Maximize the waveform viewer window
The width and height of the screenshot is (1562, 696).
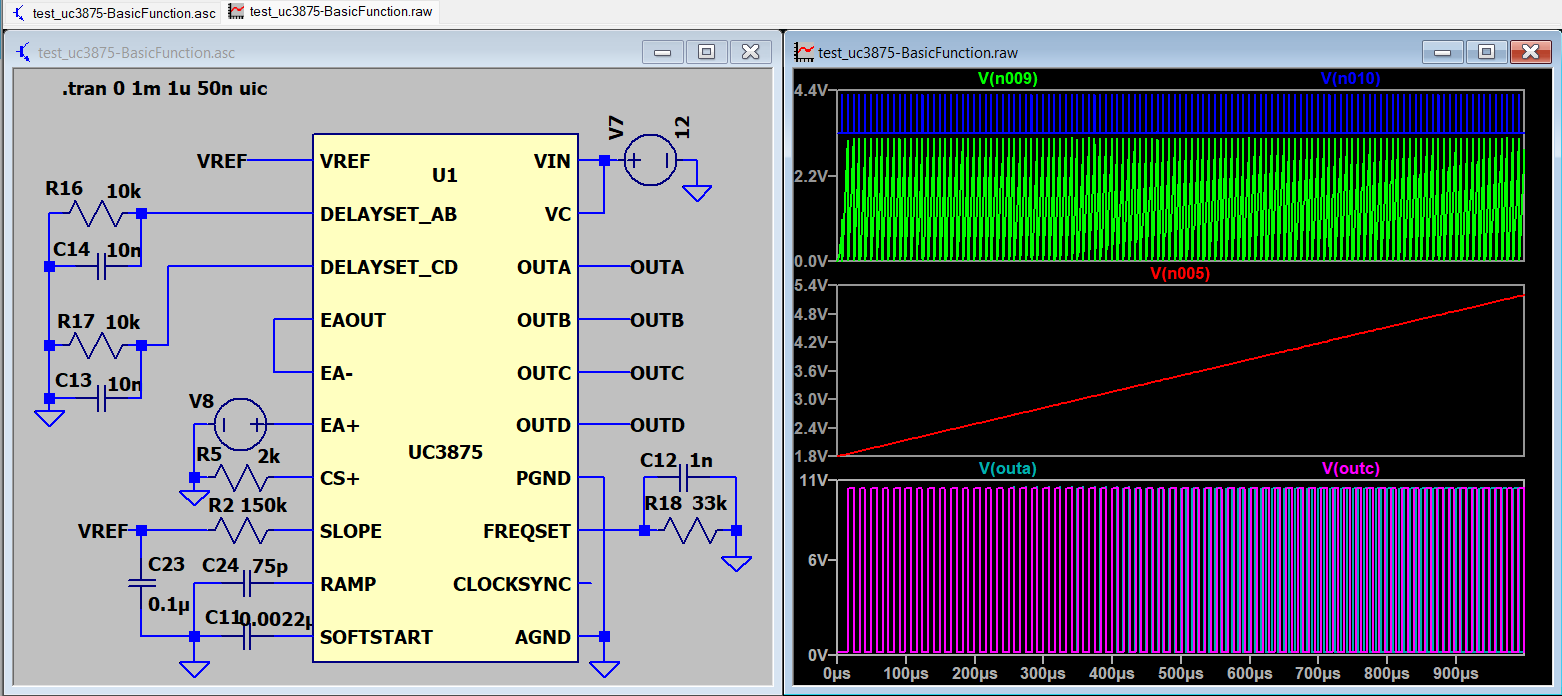coord(1486,52)
